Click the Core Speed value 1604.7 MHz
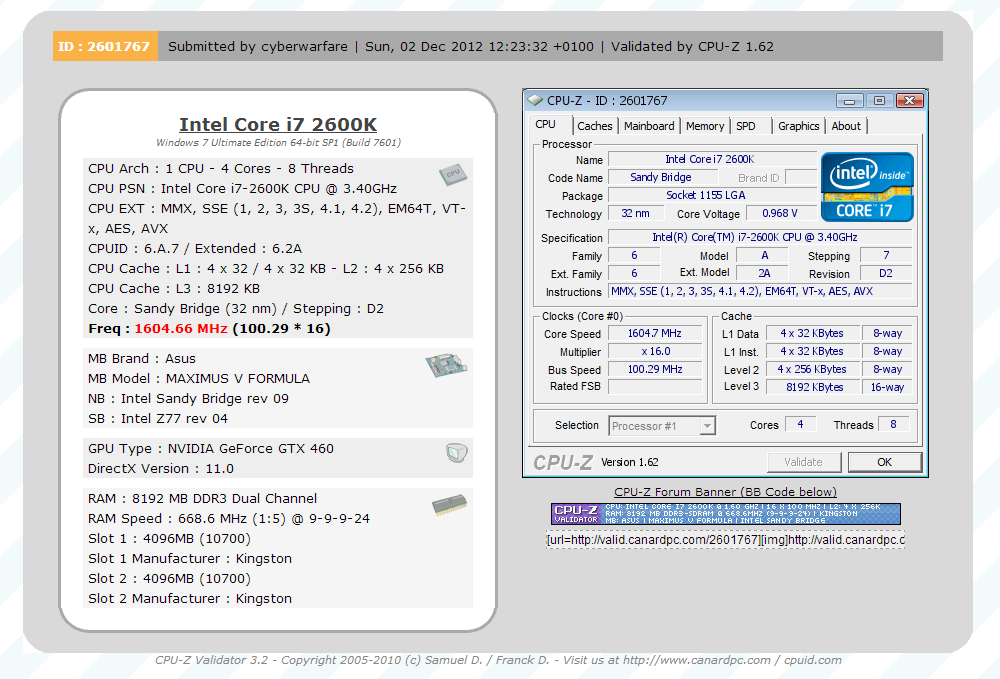 pyautogui.click(x=655, y=333)
